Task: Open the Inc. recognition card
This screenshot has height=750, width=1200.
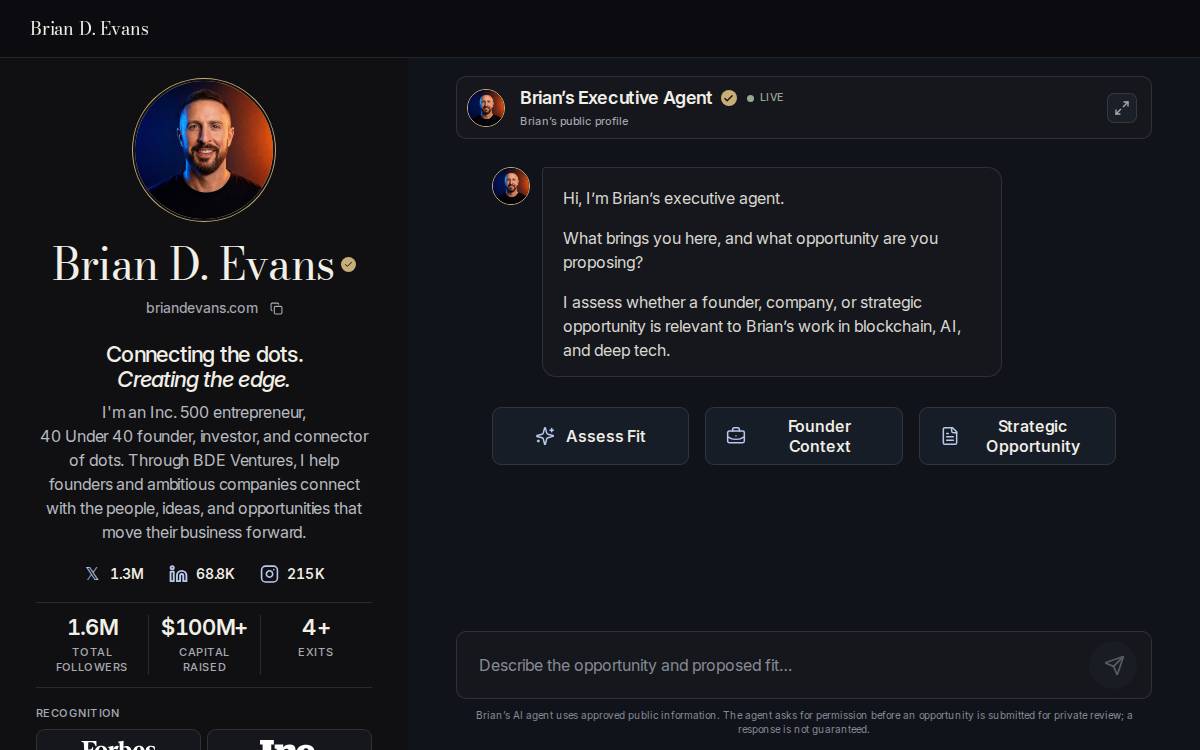Action: (x=289, y=740)
